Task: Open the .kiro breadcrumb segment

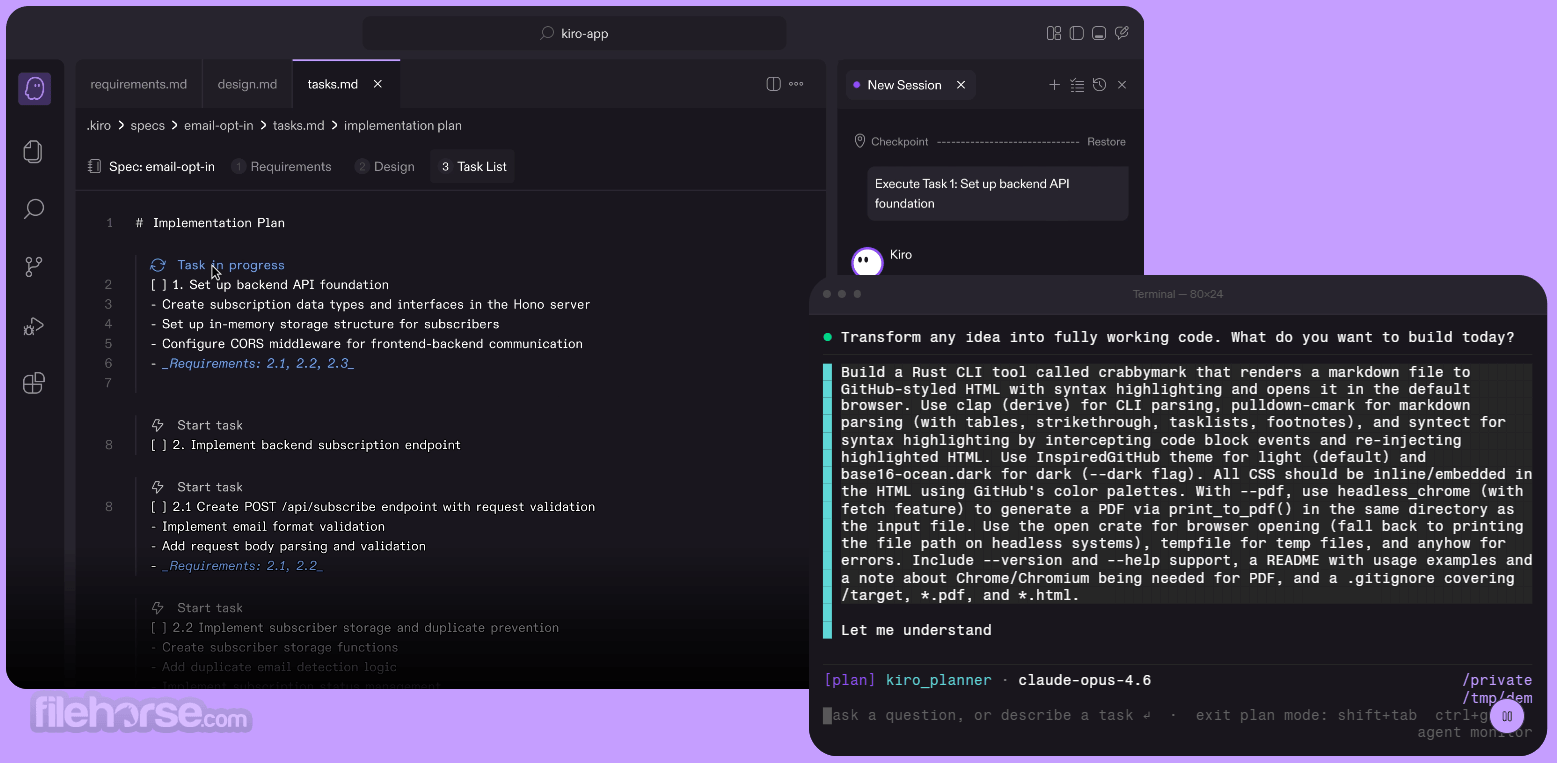Action: [99, 125]
